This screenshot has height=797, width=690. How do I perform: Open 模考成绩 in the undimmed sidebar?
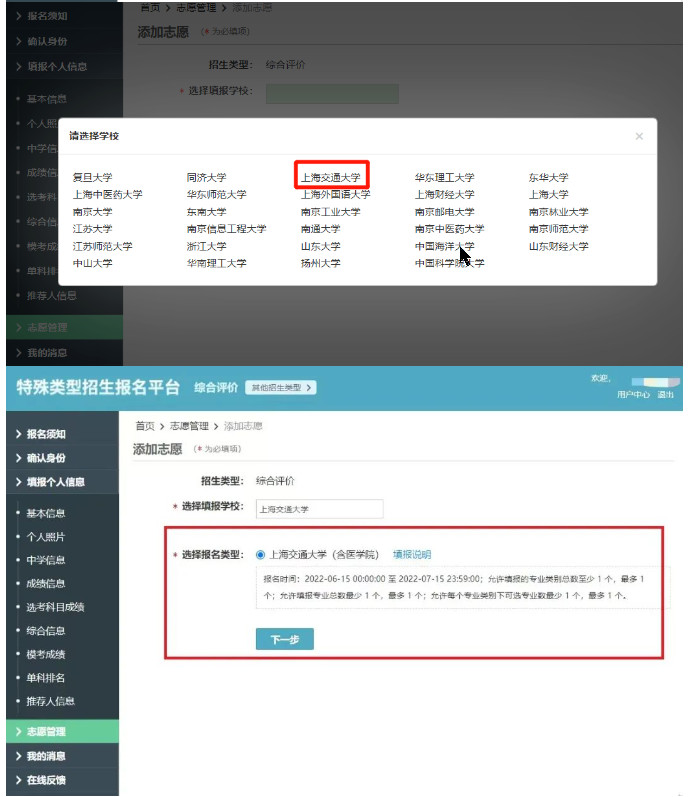pyautogui.click(x=46, y=654)
